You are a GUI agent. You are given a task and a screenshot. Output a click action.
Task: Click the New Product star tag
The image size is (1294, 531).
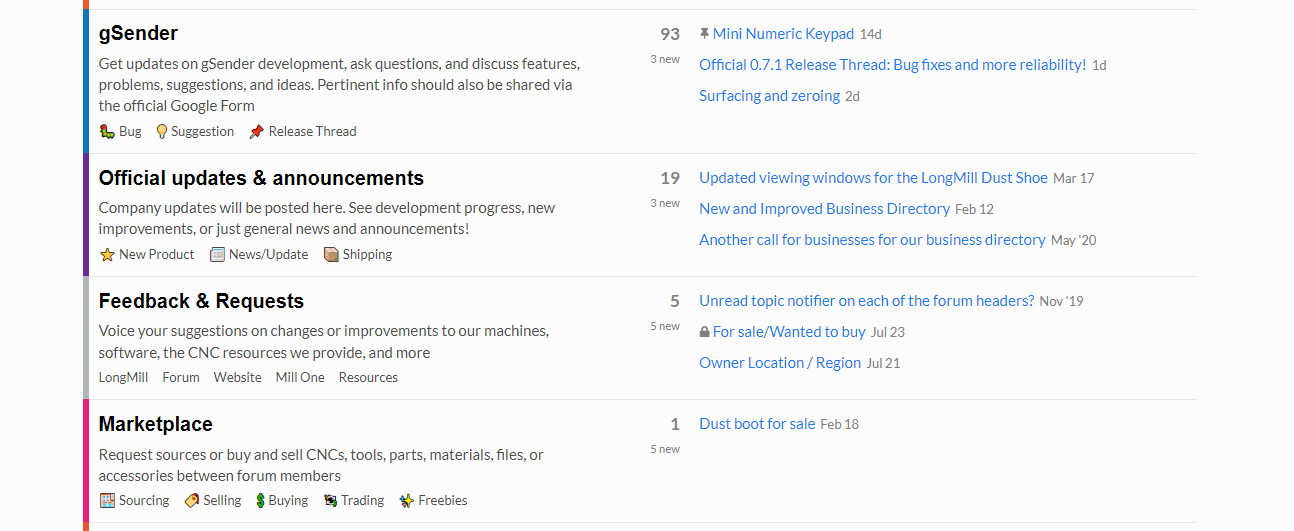[147, 254]
